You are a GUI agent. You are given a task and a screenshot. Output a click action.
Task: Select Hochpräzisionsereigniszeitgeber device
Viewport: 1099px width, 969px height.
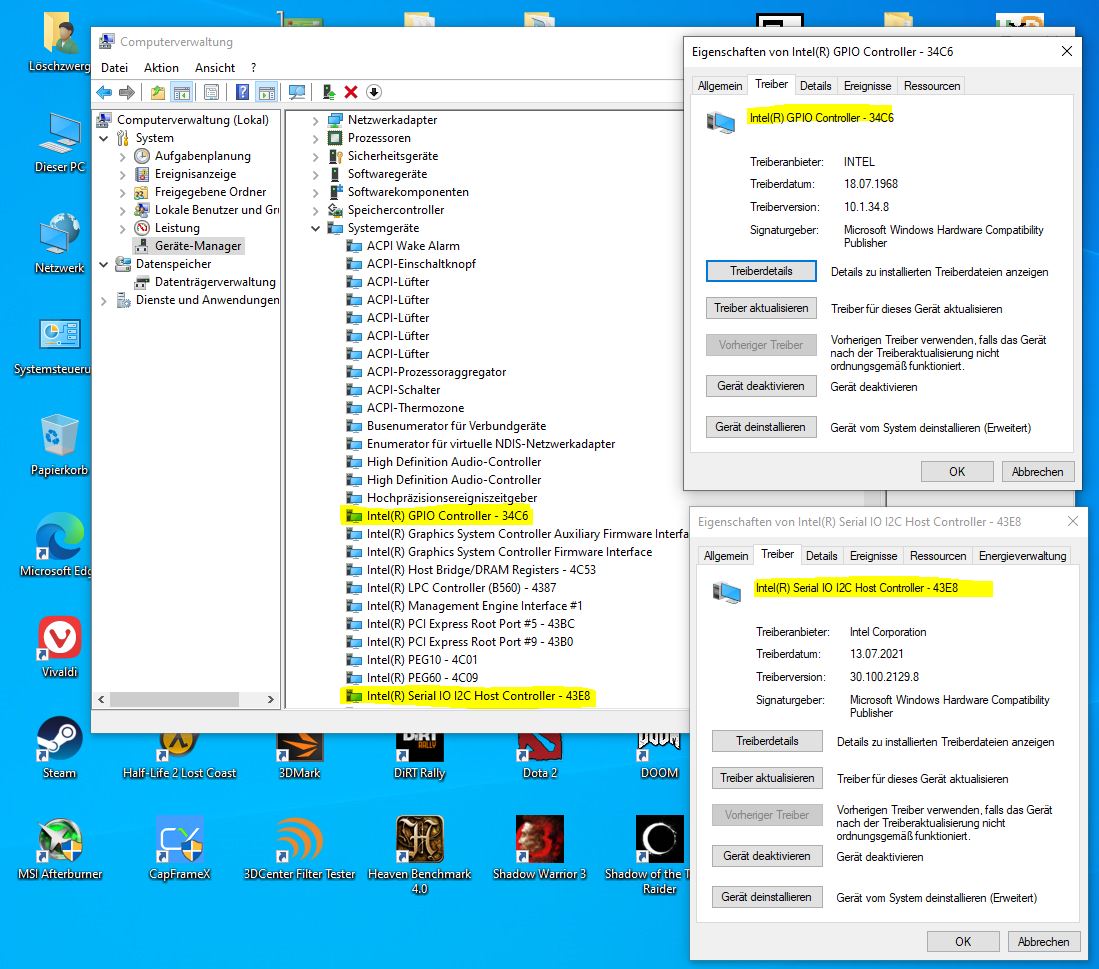pyautogui.click(x=451, y=498)
